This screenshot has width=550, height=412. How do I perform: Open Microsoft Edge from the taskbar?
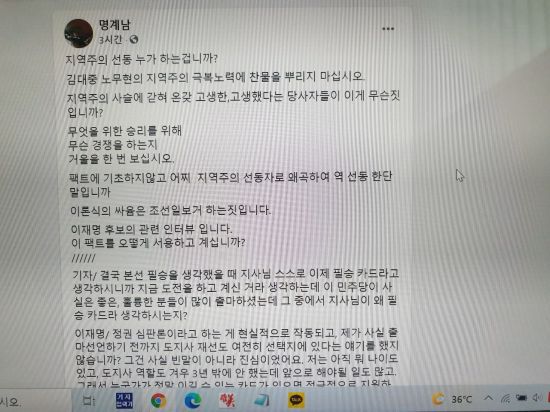point(193,400)
